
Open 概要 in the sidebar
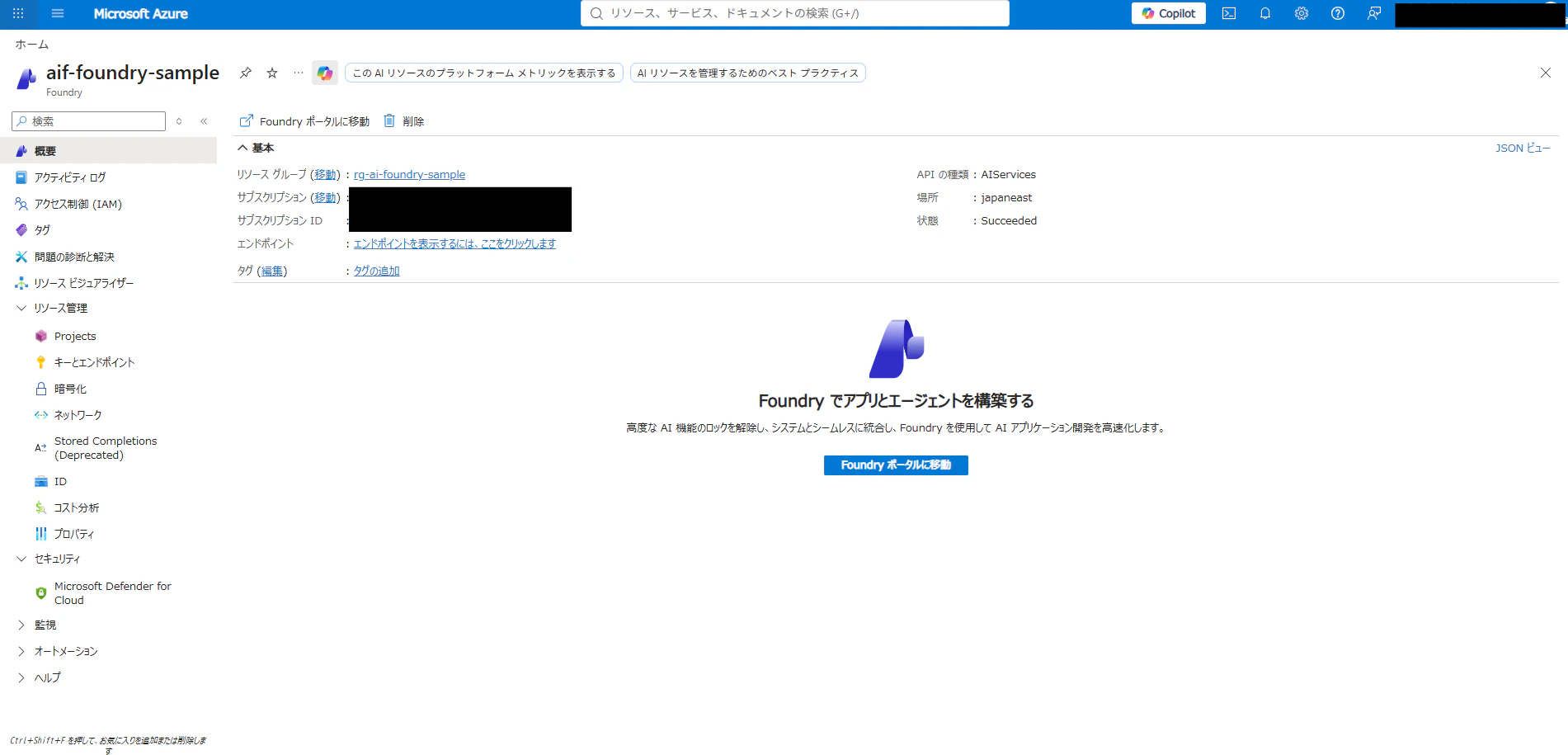pyautogui.click(x=108, y=151)
